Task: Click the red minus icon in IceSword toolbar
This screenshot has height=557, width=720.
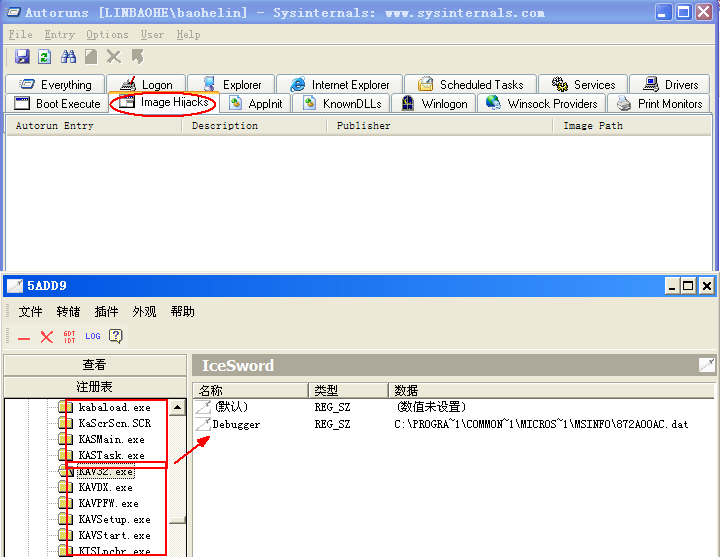Action: pyautogui.click(x=24, y=338)
